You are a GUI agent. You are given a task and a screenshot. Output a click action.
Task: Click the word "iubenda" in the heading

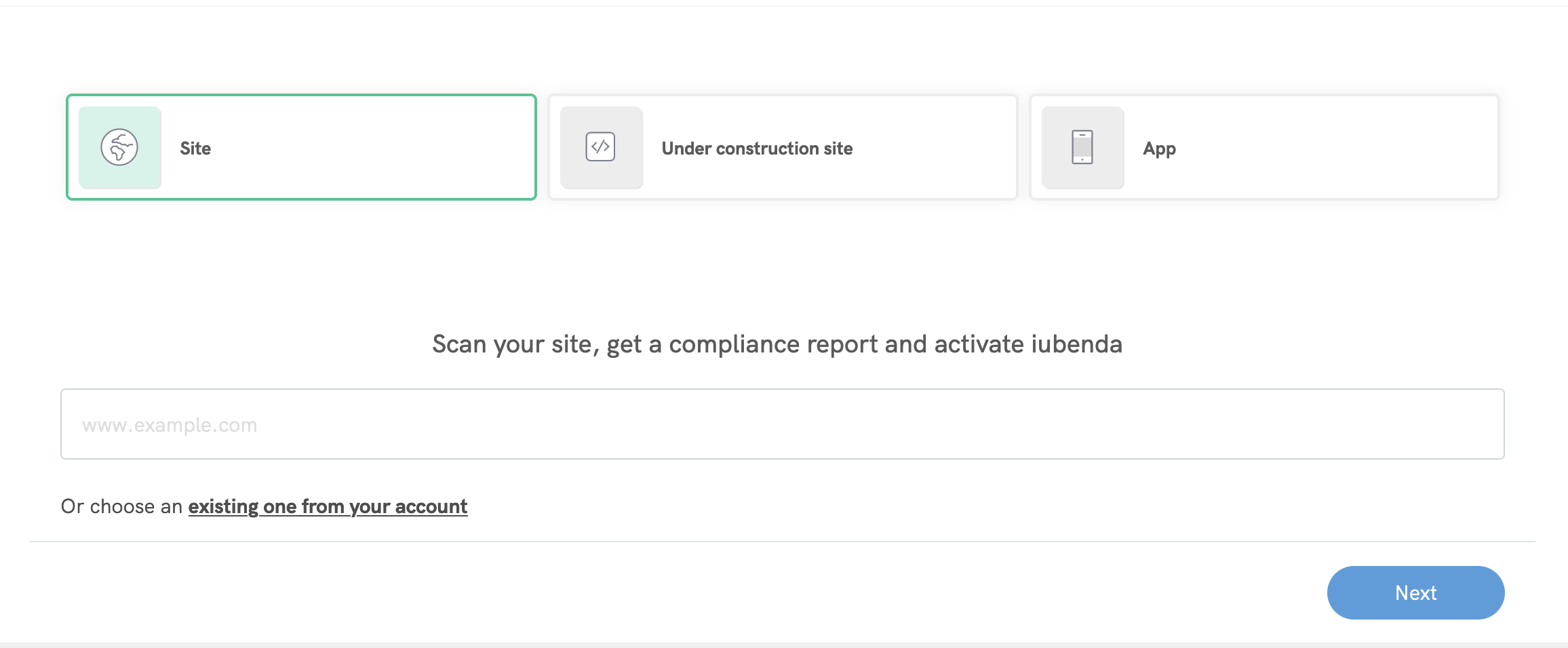coord(1076,344)
